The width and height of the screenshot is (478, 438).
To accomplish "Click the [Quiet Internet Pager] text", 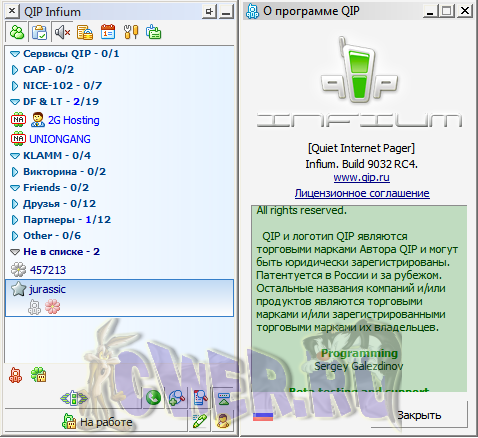I will point(361,148).
